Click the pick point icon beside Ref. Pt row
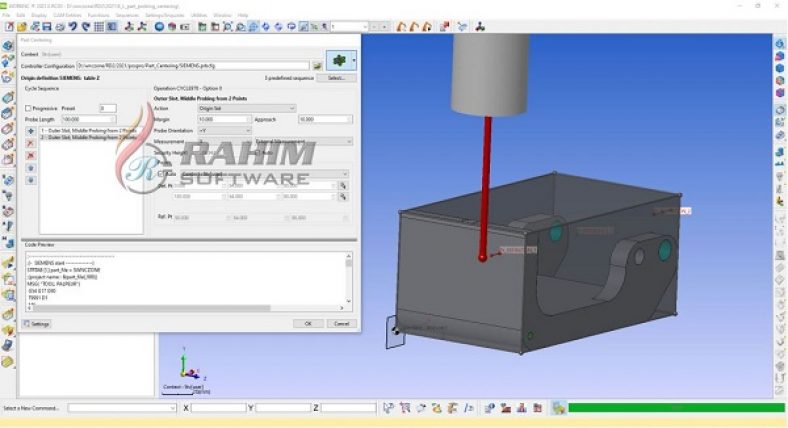 point(342,185)
